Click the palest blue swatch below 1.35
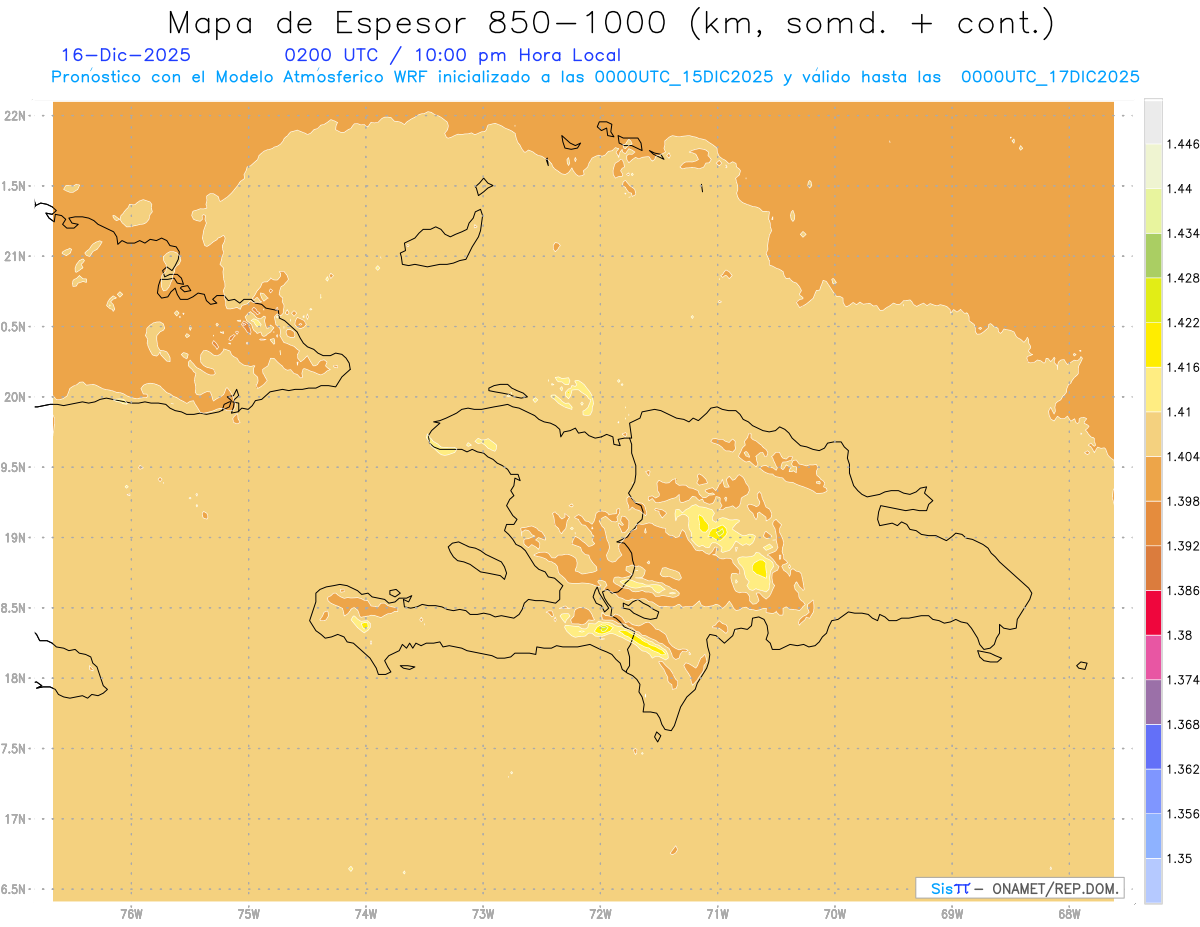This screenshot has height=927, width=1200. 1153,881
